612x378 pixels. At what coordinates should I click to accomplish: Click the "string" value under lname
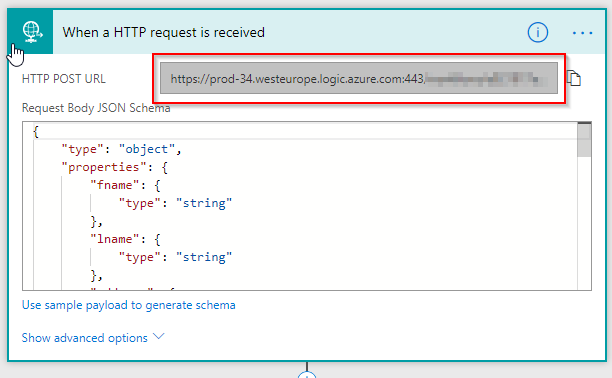click(x=204, y=257)
